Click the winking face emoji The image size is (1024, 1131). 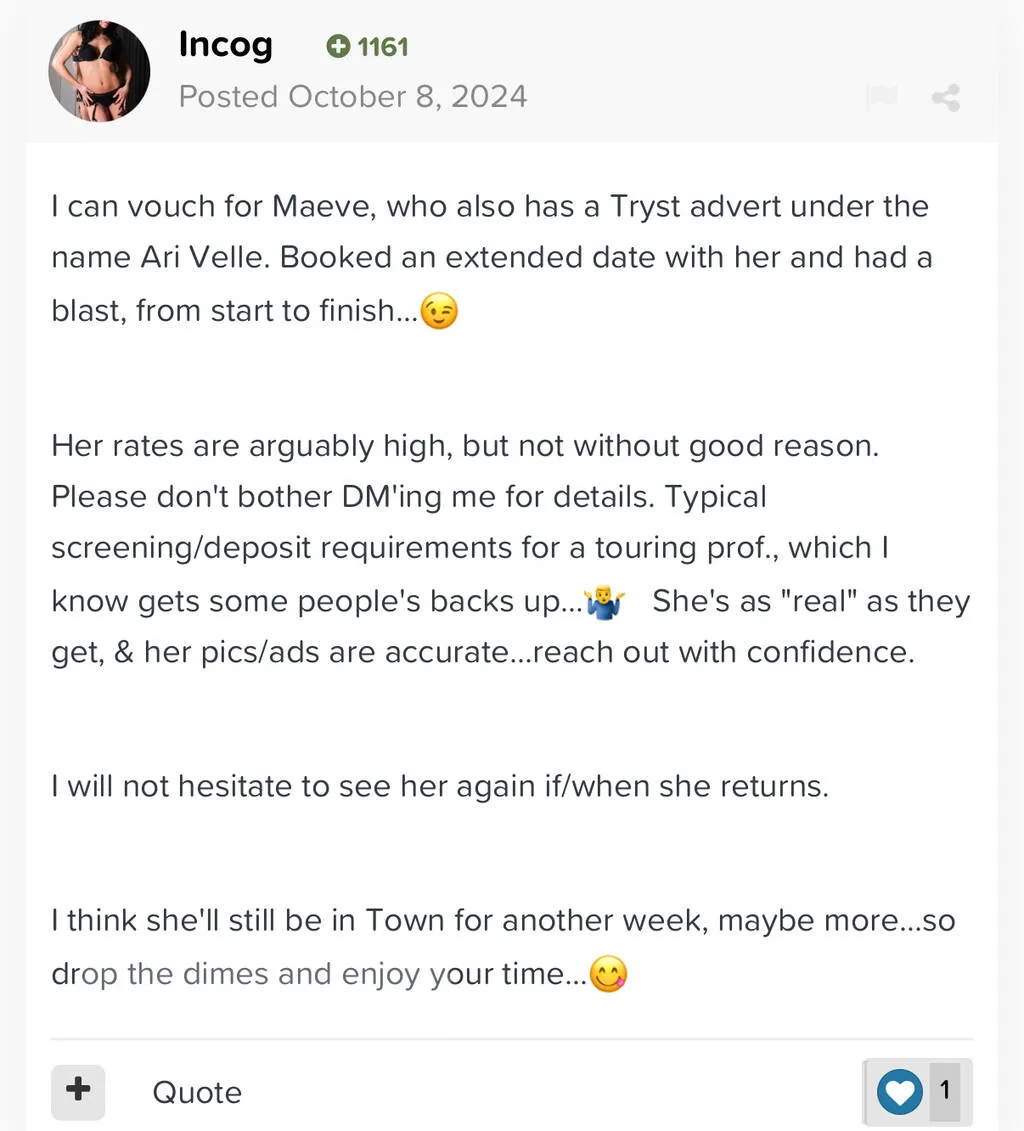439,313
